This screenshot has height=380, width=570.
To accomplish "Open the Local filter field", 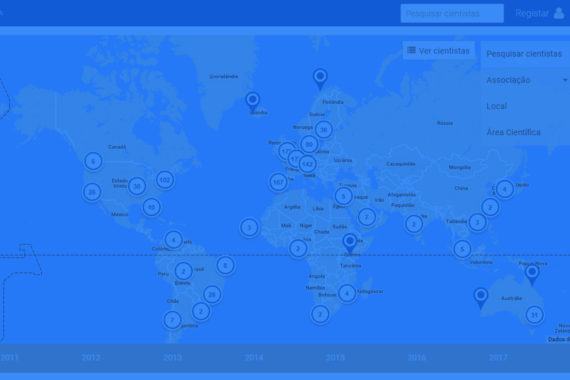I will [526, 106].
